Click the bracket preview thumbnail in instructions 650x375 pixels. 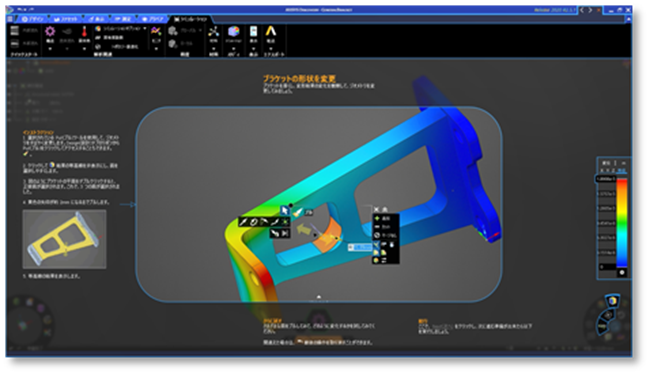coord(64,239)
